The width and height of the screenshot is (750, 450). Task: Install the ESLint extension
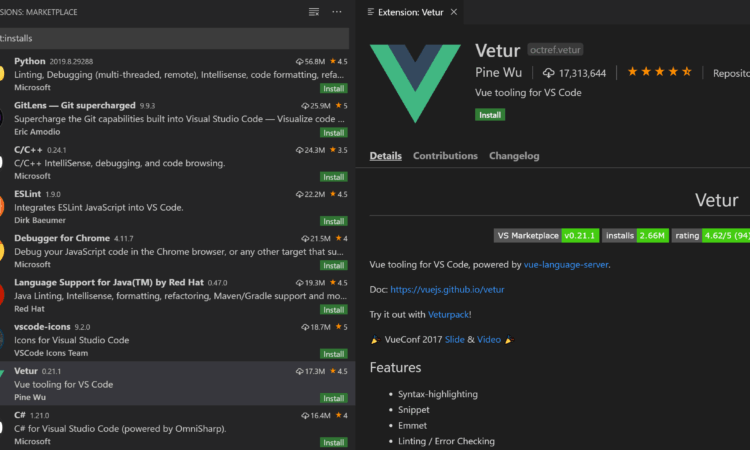point(333,221)
